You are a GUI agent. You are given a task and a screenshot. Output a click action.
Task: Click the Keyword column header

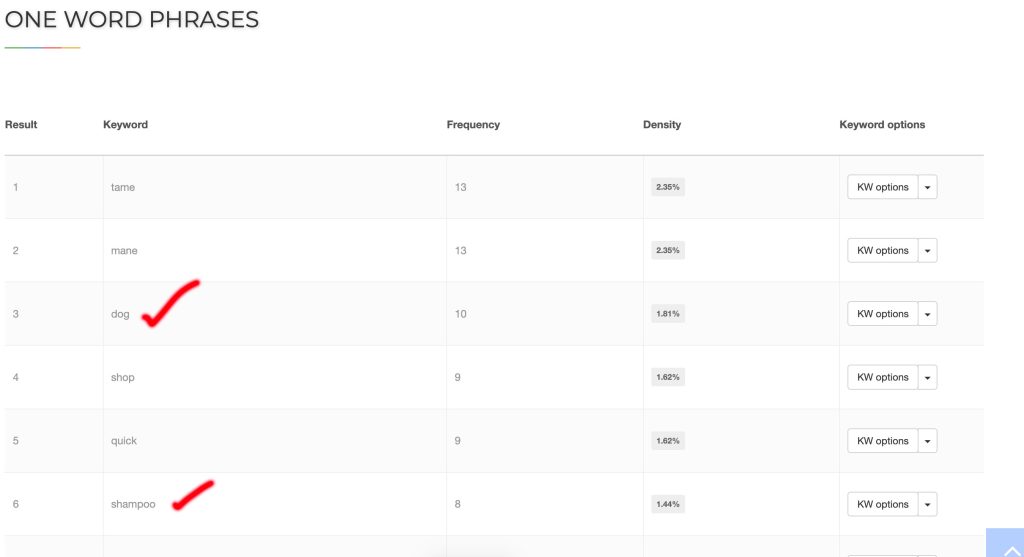[125, 125]
